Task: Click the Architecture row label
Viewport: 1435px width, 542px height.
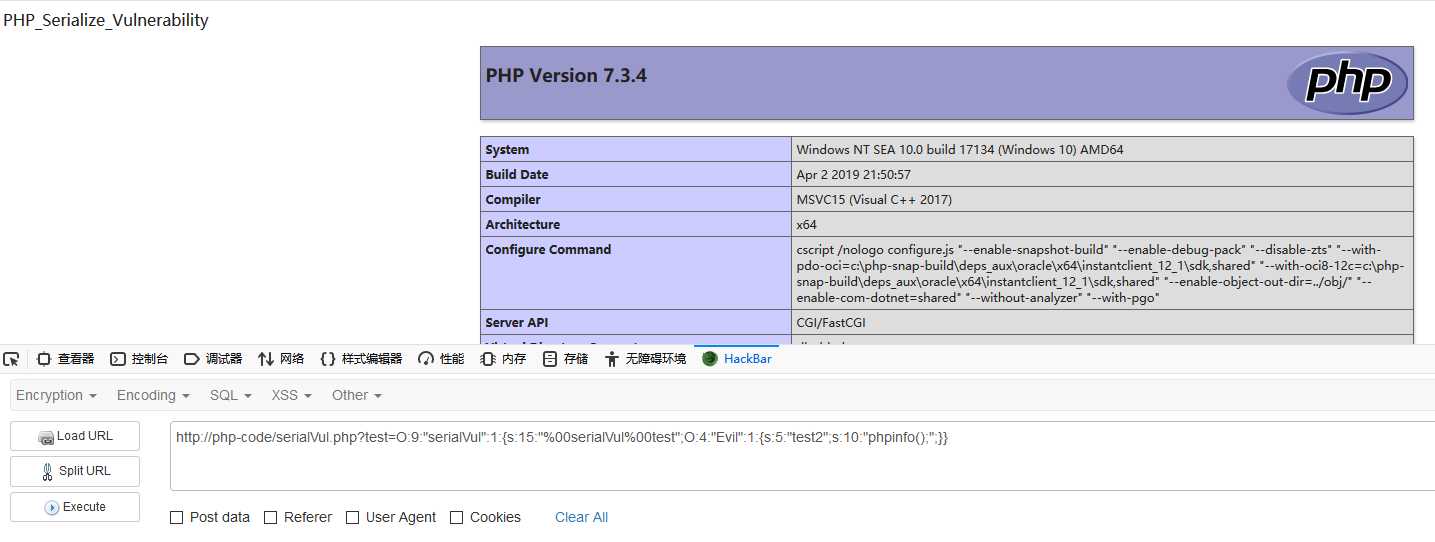Action: point(522,225)
